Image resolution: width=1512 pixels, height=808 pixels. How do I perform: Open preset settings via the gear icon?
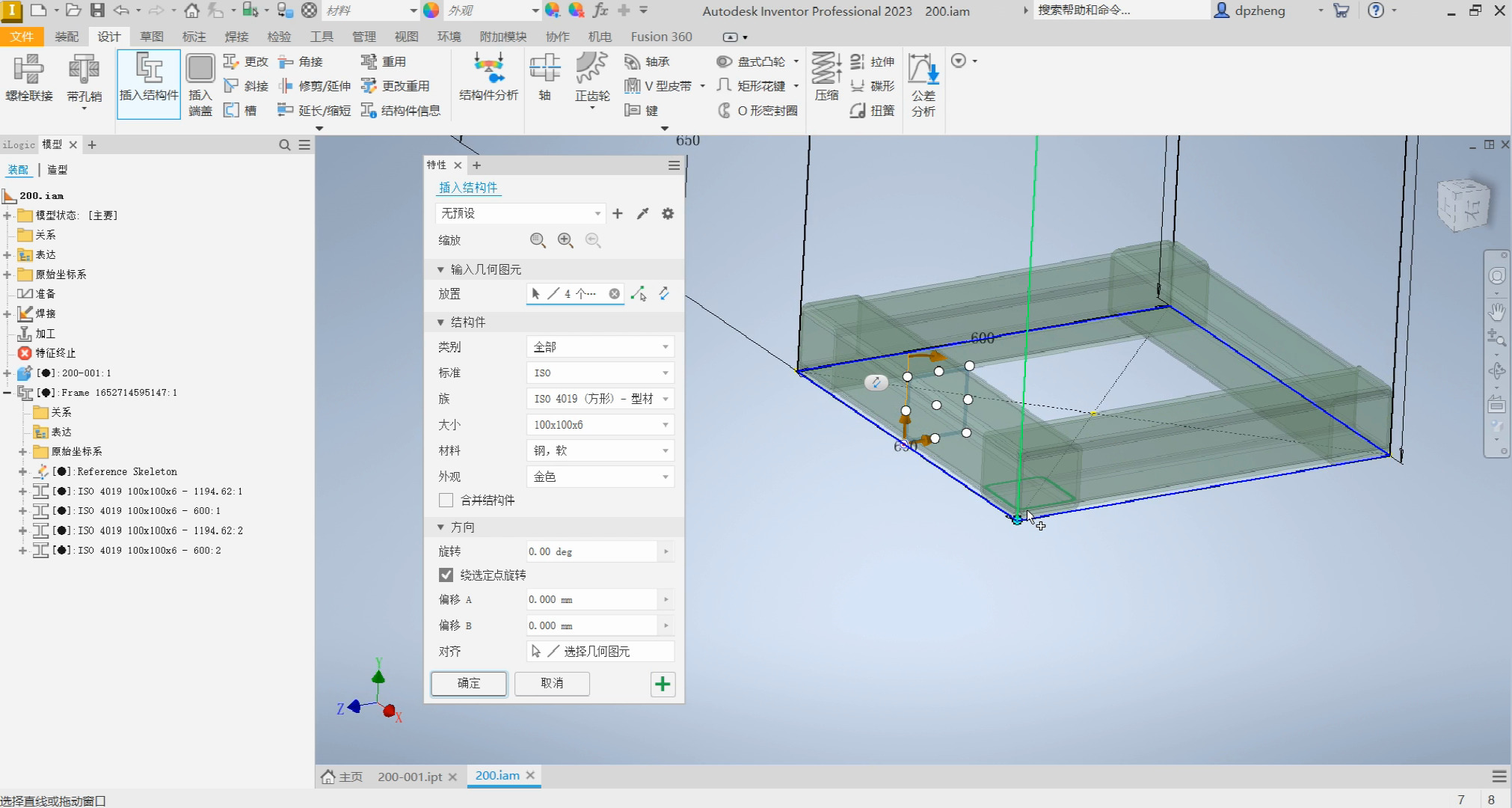click(x=668, y=213)
